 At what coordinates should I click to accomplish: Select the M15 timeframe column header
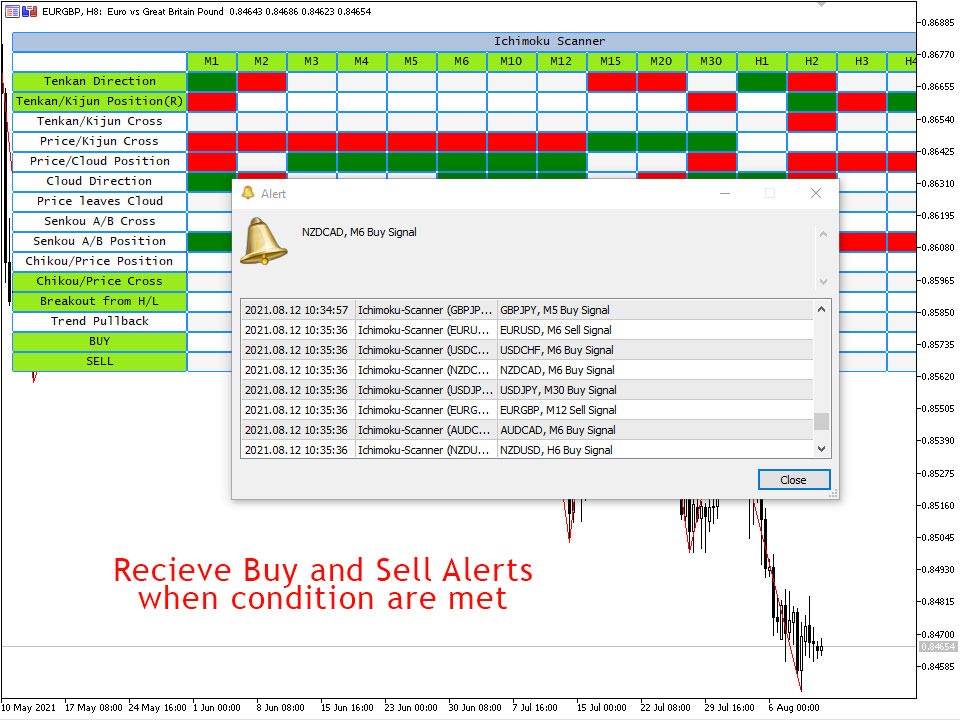coord(611,62)
